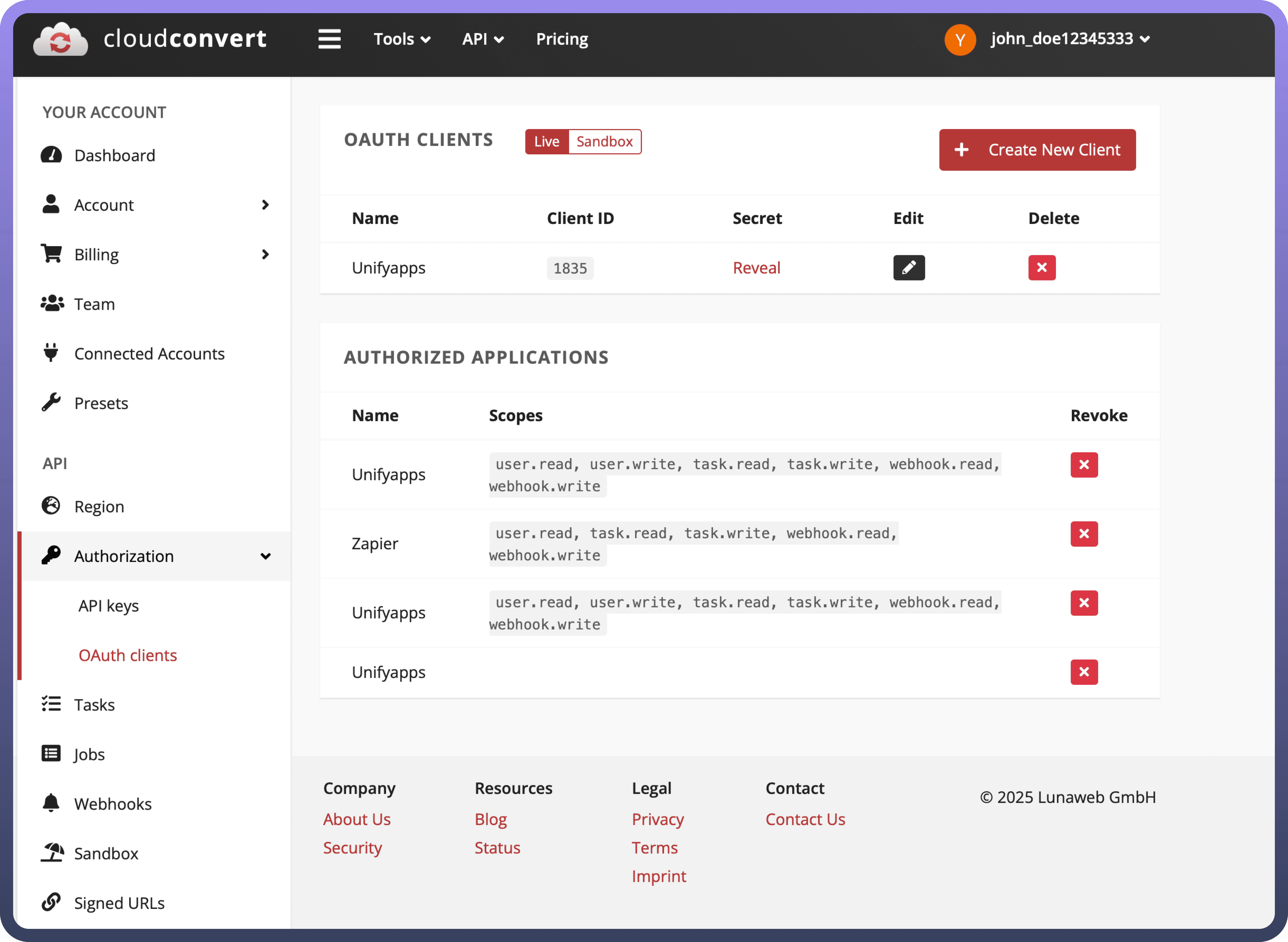
Task: Open Pricing page from top navigation
Action: pos(562,39)
